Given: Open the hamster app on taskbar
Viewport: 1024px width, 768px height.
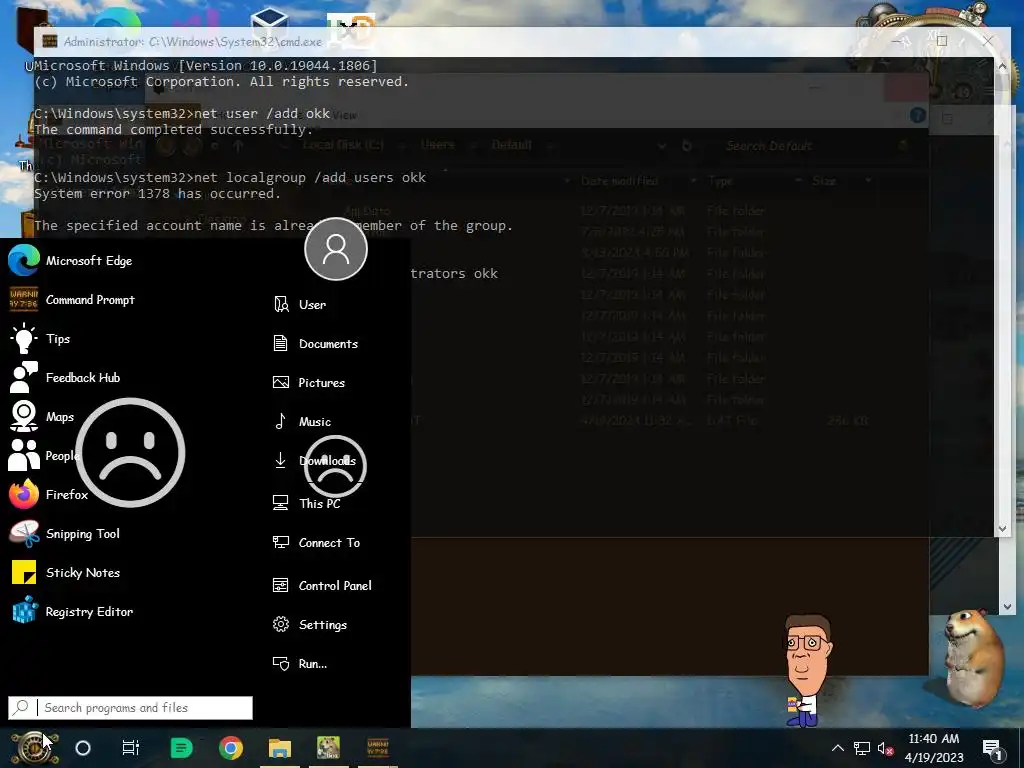Looking at the screenshot, I should (328, 748).
